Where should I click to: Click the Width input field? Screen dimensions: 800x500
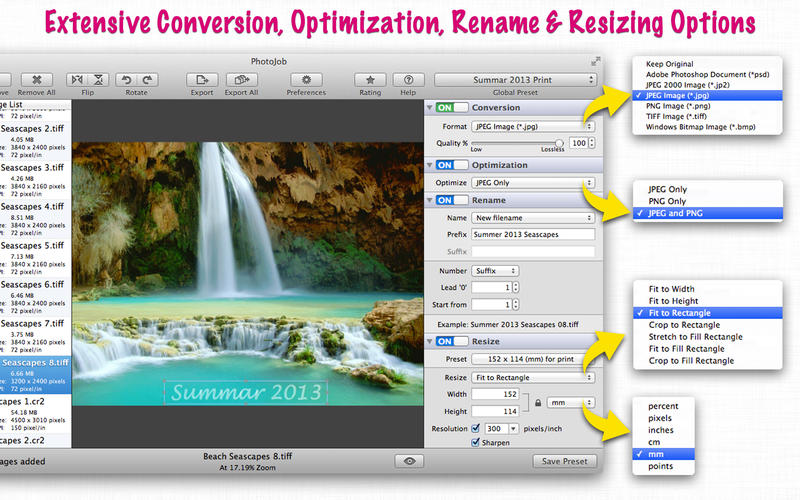[x=495, y=394]
